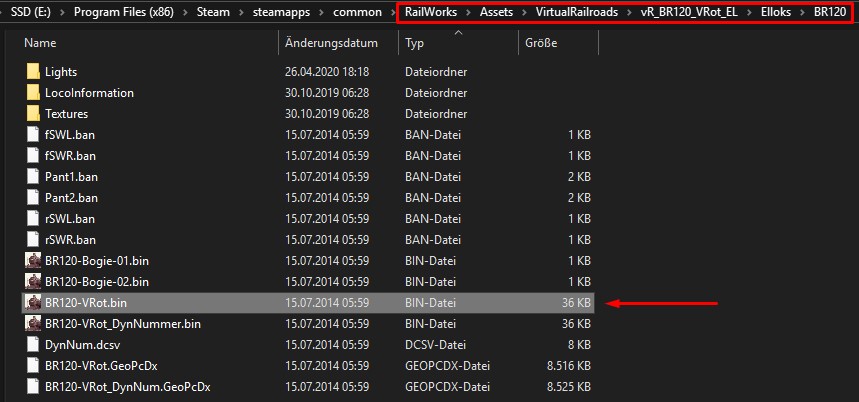The image size is (859, 402).
Task: Click date 26.04.2020 18:18 of Lights
Action: tap(327, 72)
